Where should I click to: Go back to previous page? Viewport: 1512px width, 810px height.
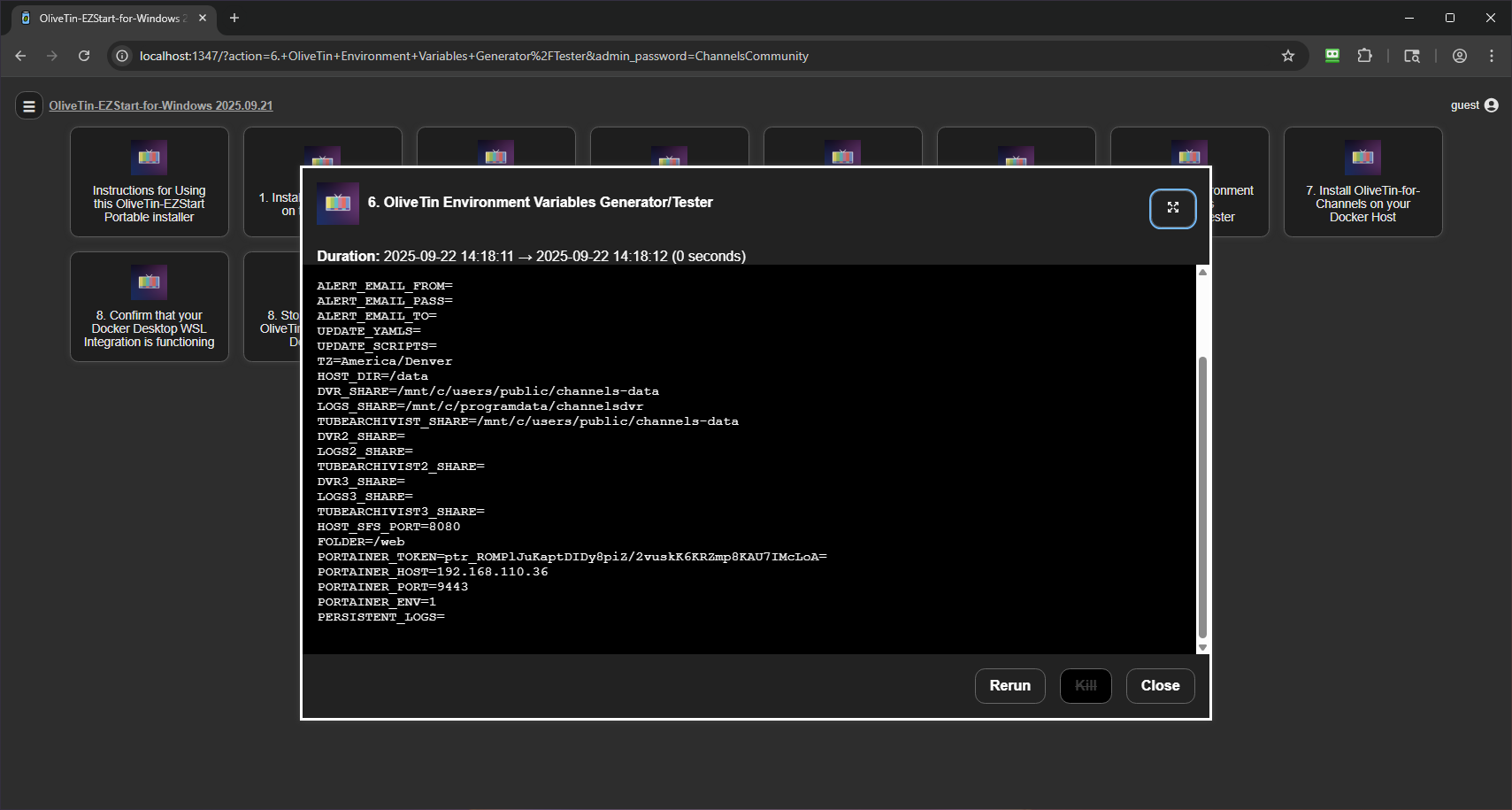click(20, 56)
